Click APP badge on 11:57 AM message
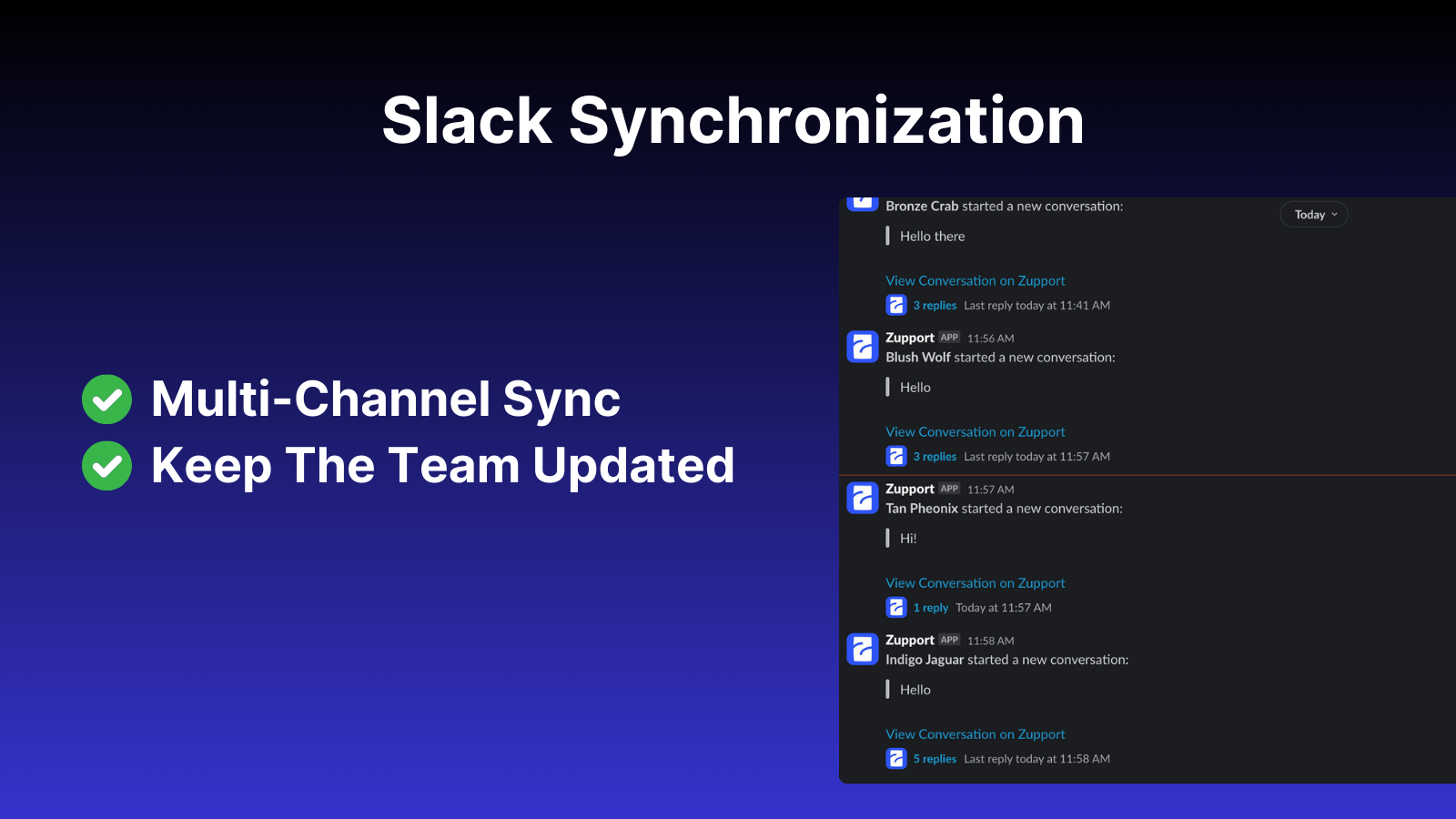The image size is (1456, 819). pos(949,489)
